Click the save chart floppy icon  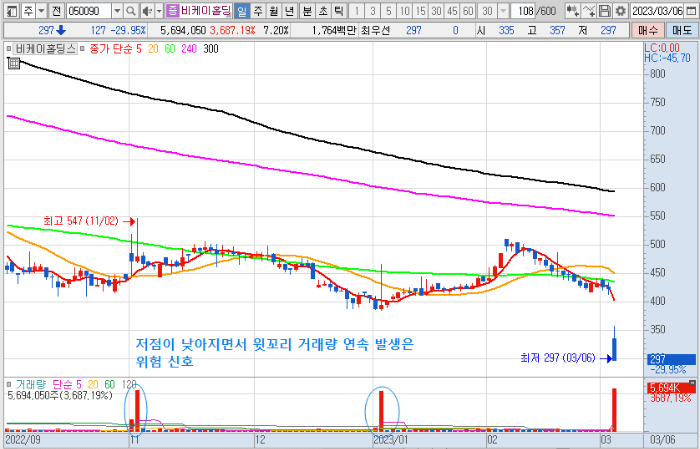(x=604, y=11)
